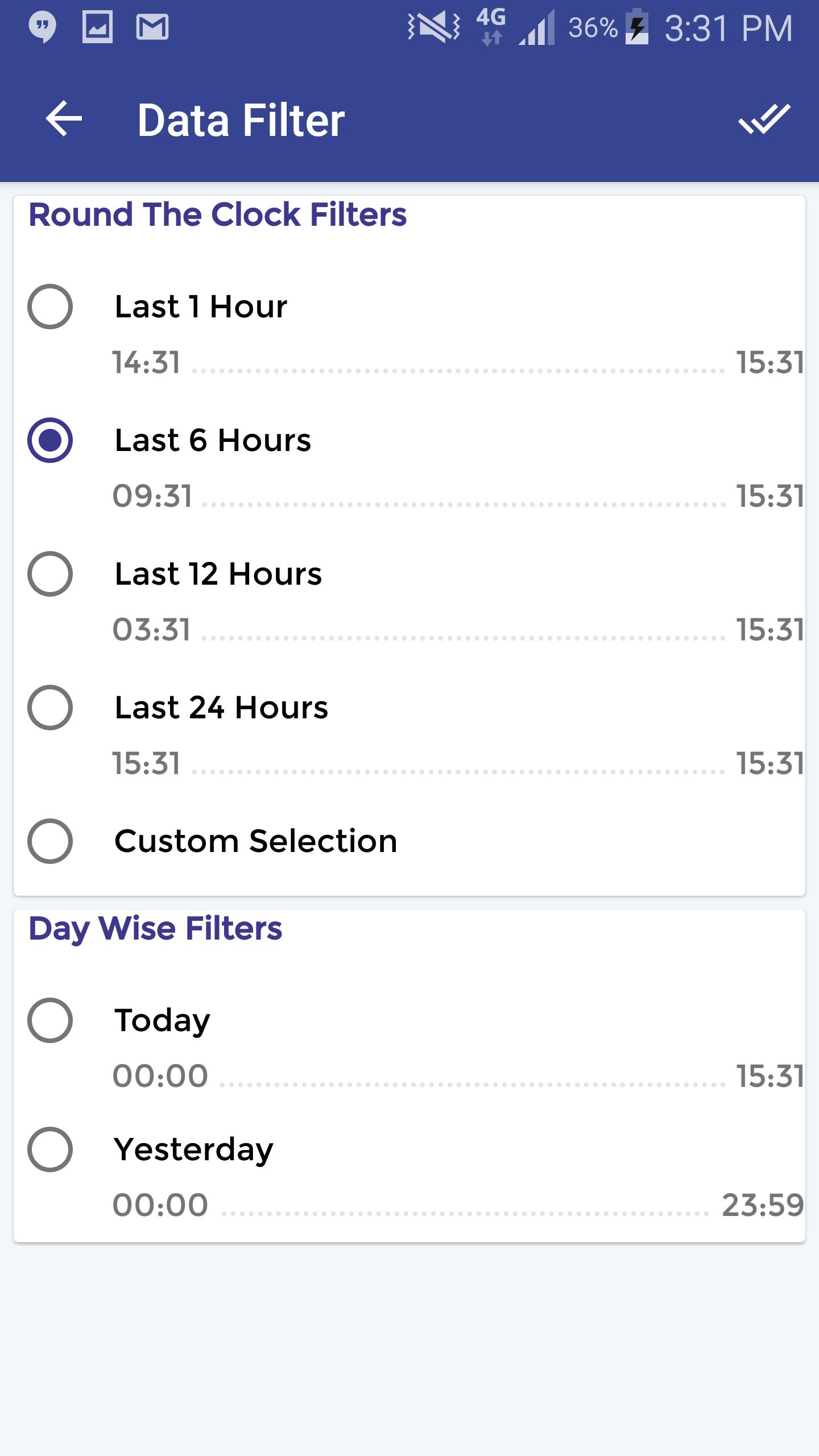Tap the back arrow icon

click(64, 119)
